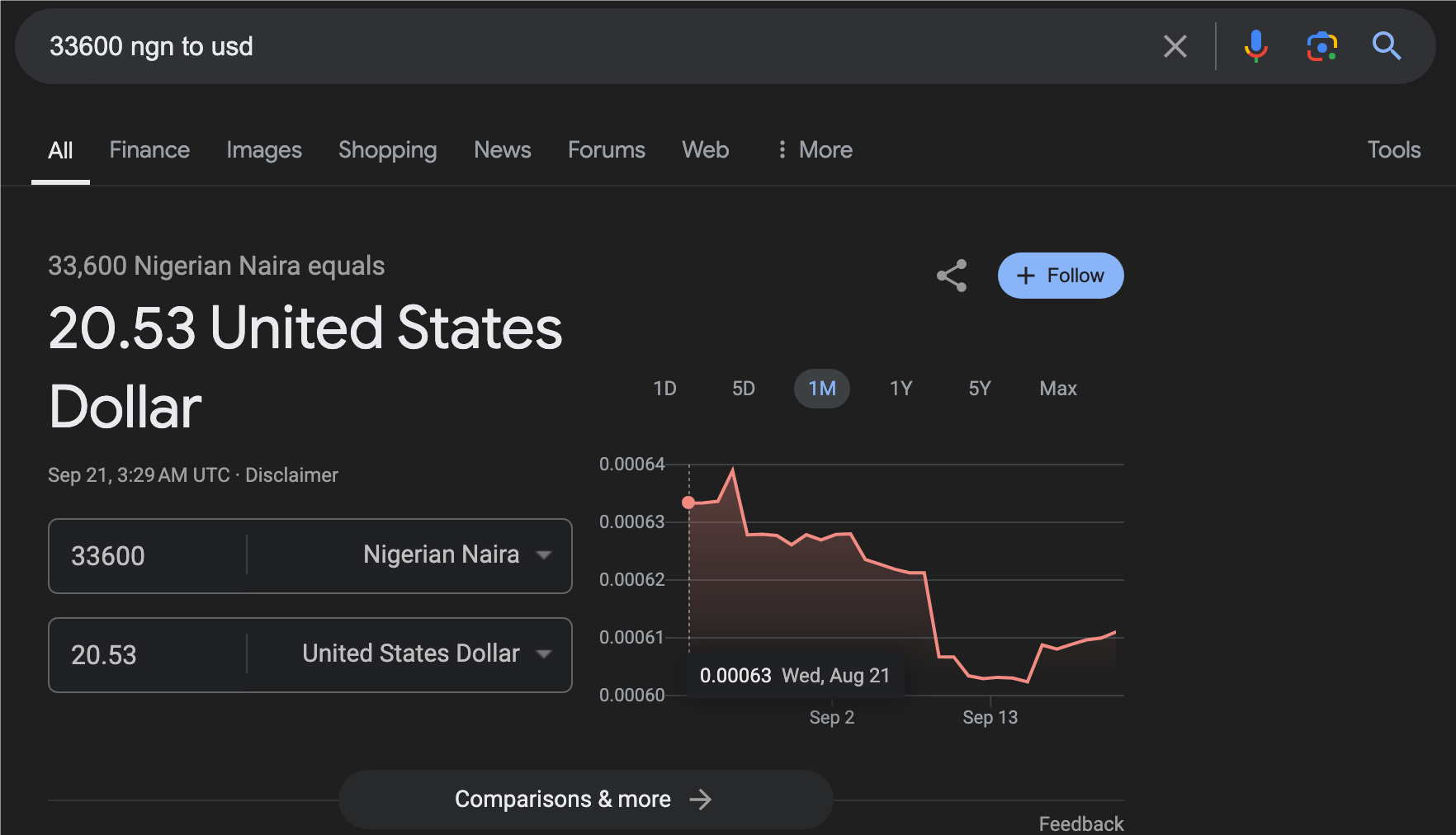Click the '0.00063 Wed, Aug 21' chart tooltip

pyautogui.click(x=795, y=676)
